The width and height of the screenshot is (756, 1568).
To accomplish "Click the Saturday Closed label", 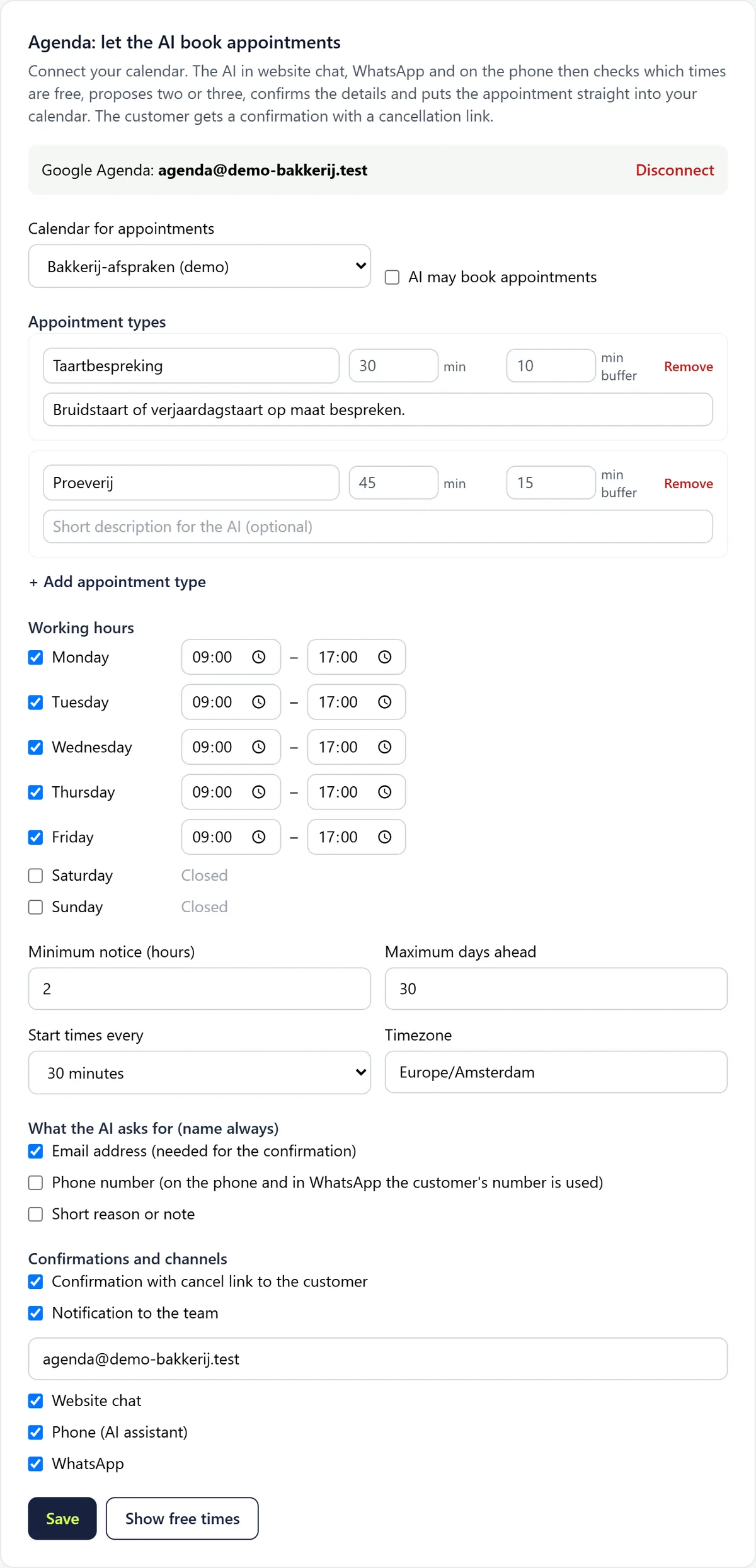I will pos(204,876).
